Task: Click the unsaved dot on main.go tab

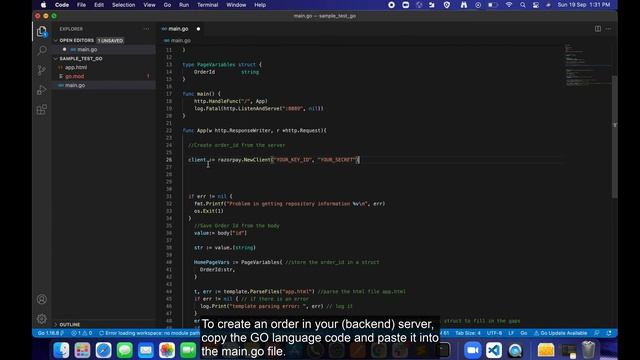Action: tap(198, 29)
